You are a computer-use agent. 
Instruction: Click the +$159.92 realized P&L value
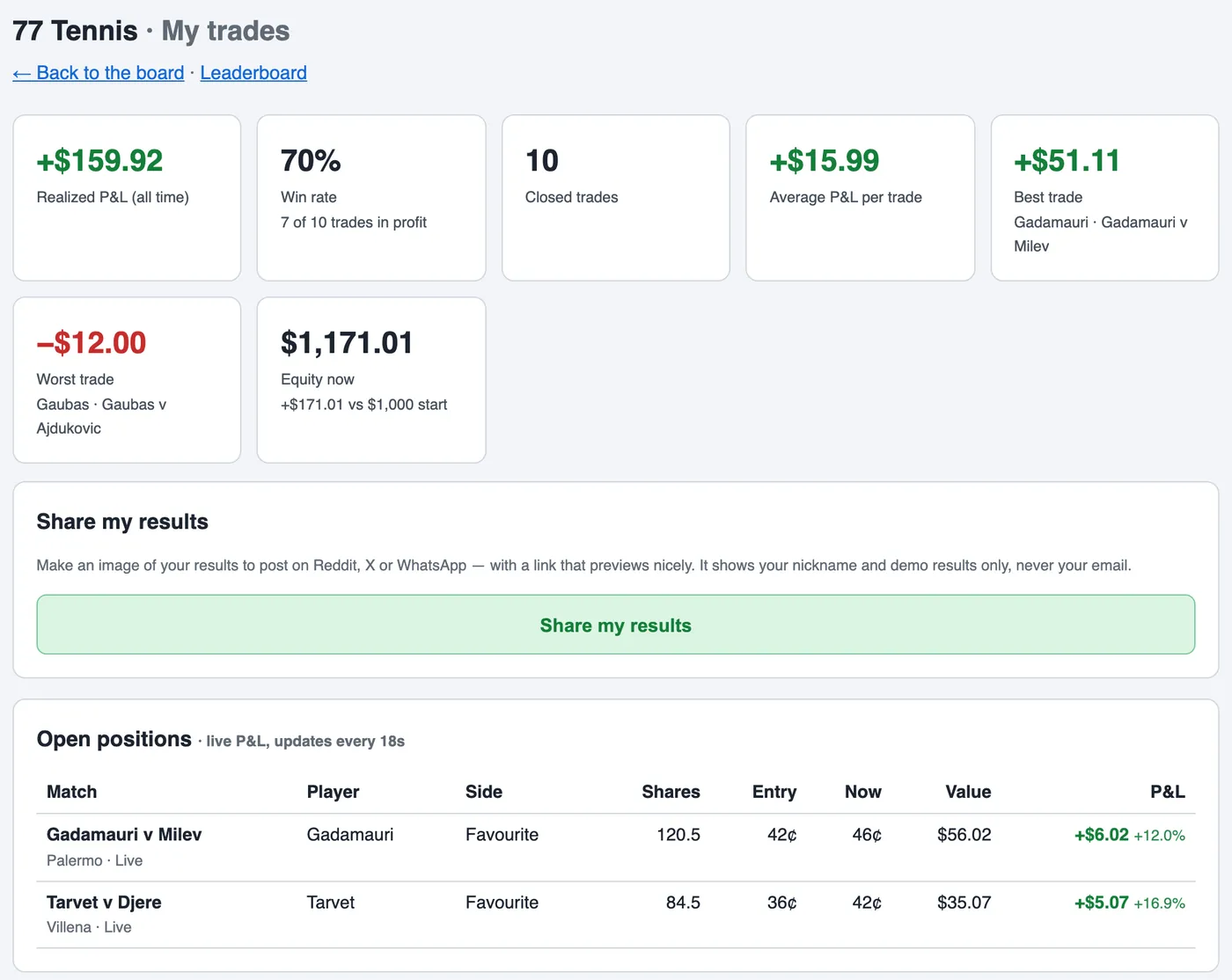pos(99,161)
